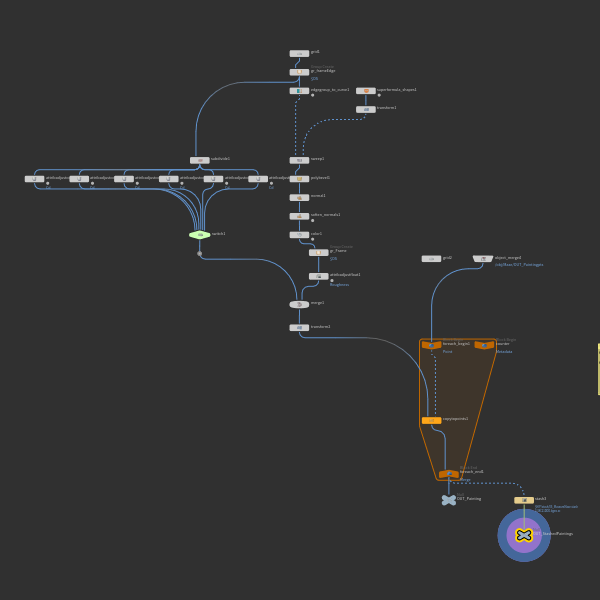Select the gr_frameEdge group create node
The width and height of the screenshot is (600, 600).
[299, 72]
